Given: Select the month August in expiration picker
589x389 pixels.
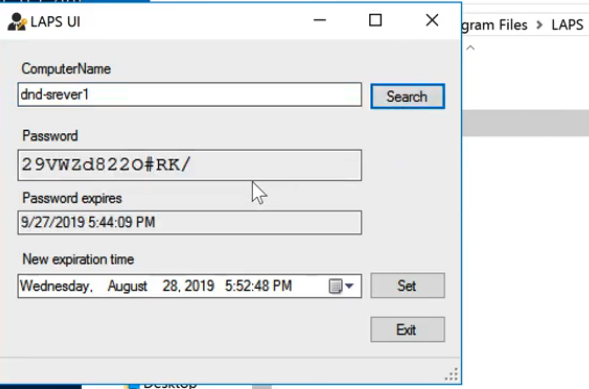Looking at the screenshot, I should (x=127, y=286).
